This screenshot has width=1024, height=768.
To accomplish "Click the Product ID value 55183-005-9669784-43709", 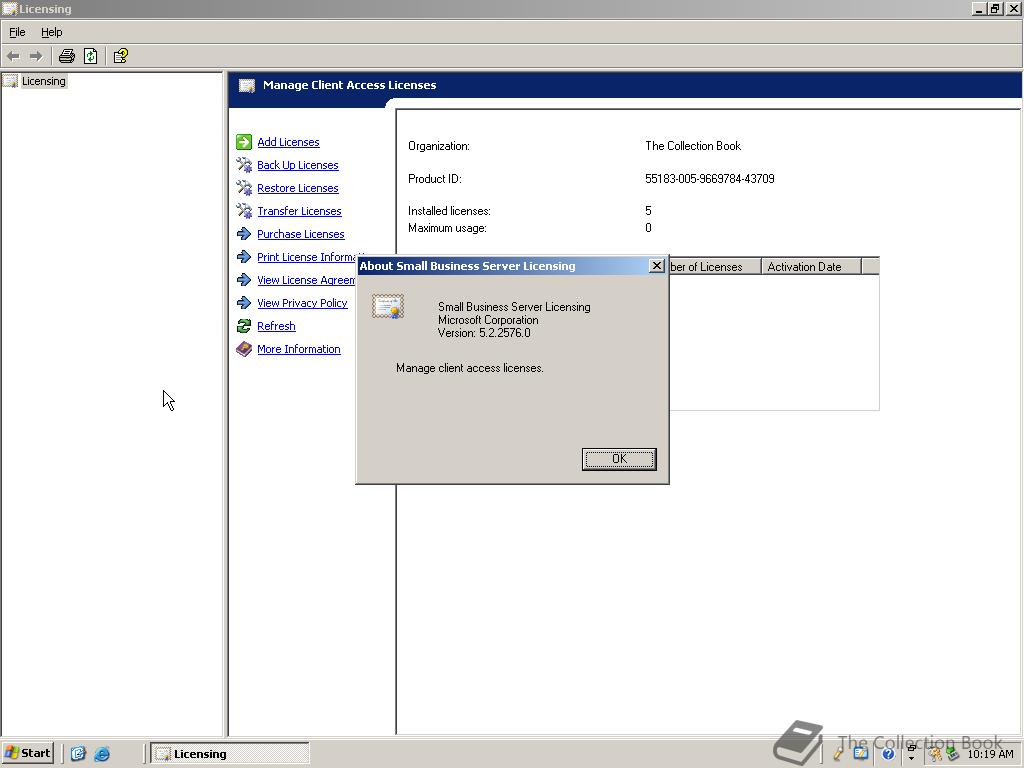I will click(709, 178).
